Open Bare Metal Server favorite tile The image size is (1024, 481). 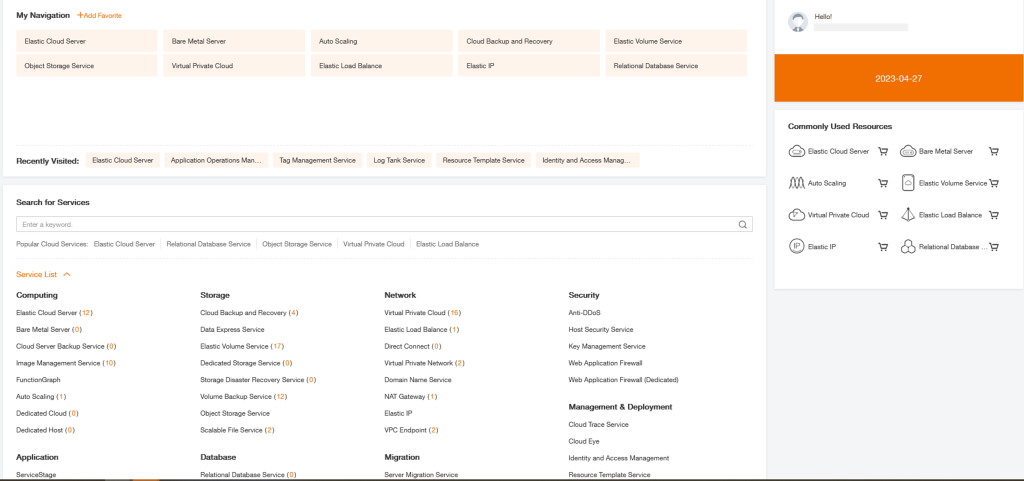234,41
